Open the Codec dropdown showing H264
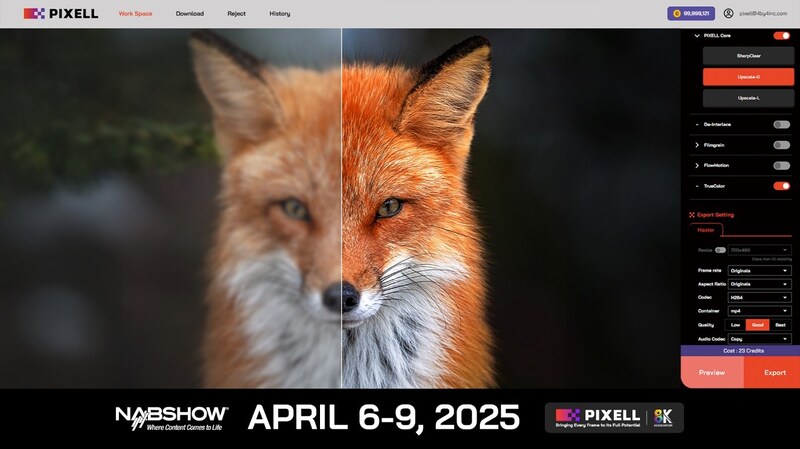The height and width of the screenshot is (449, 800). point(759,298)
